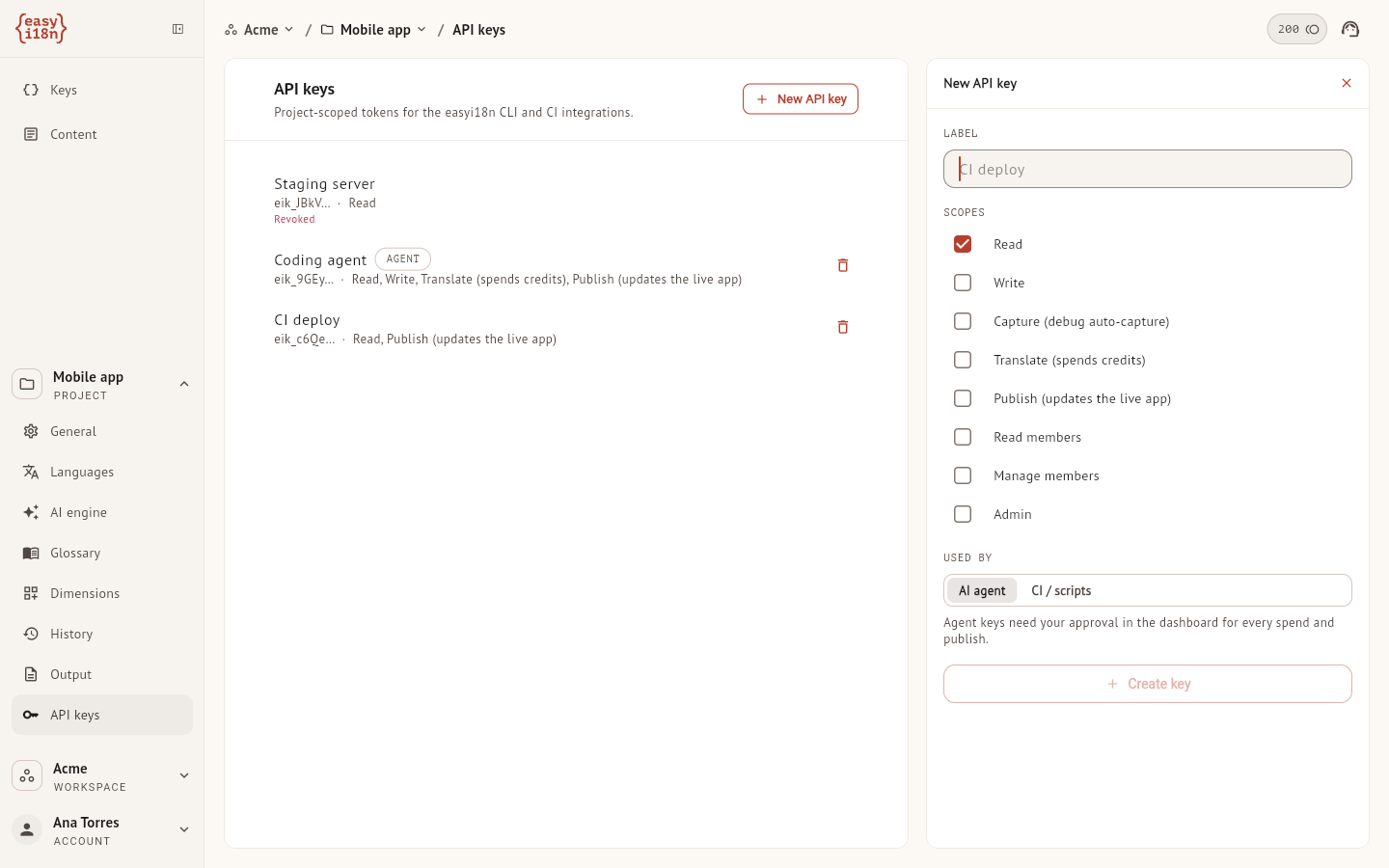The image size is (1389, 868).
Task: Close the New API key panel
Action: click(x=1347, y=83)
